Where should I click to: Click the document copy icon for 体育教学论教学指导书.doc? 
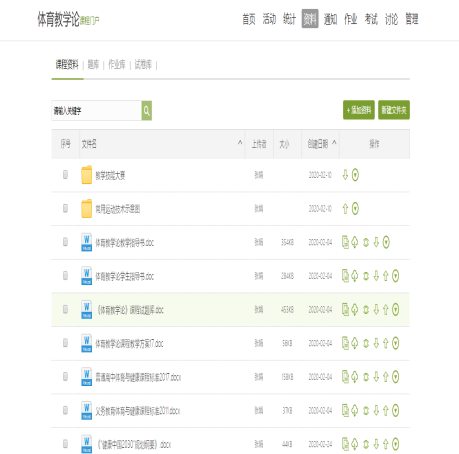(345, 242)
